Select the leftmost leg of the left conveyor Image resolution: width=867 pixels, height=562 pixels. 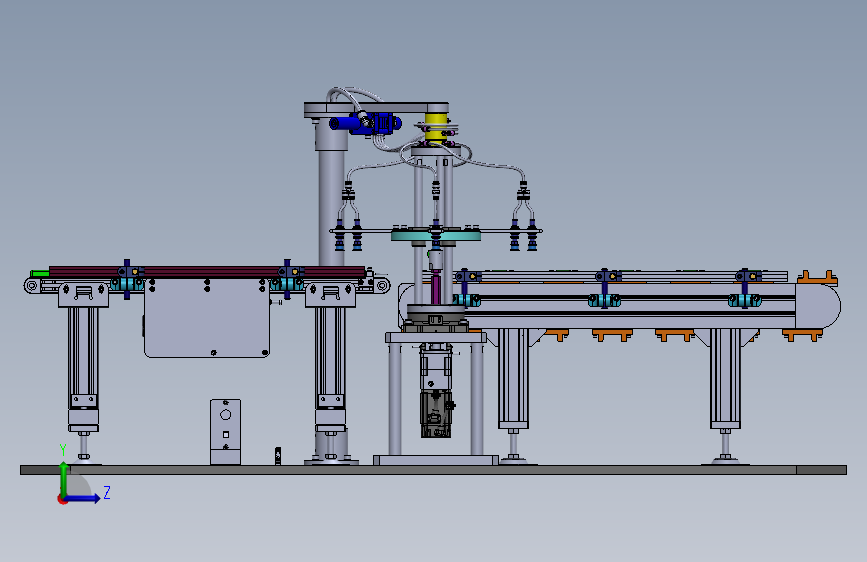tap(83, 372)
